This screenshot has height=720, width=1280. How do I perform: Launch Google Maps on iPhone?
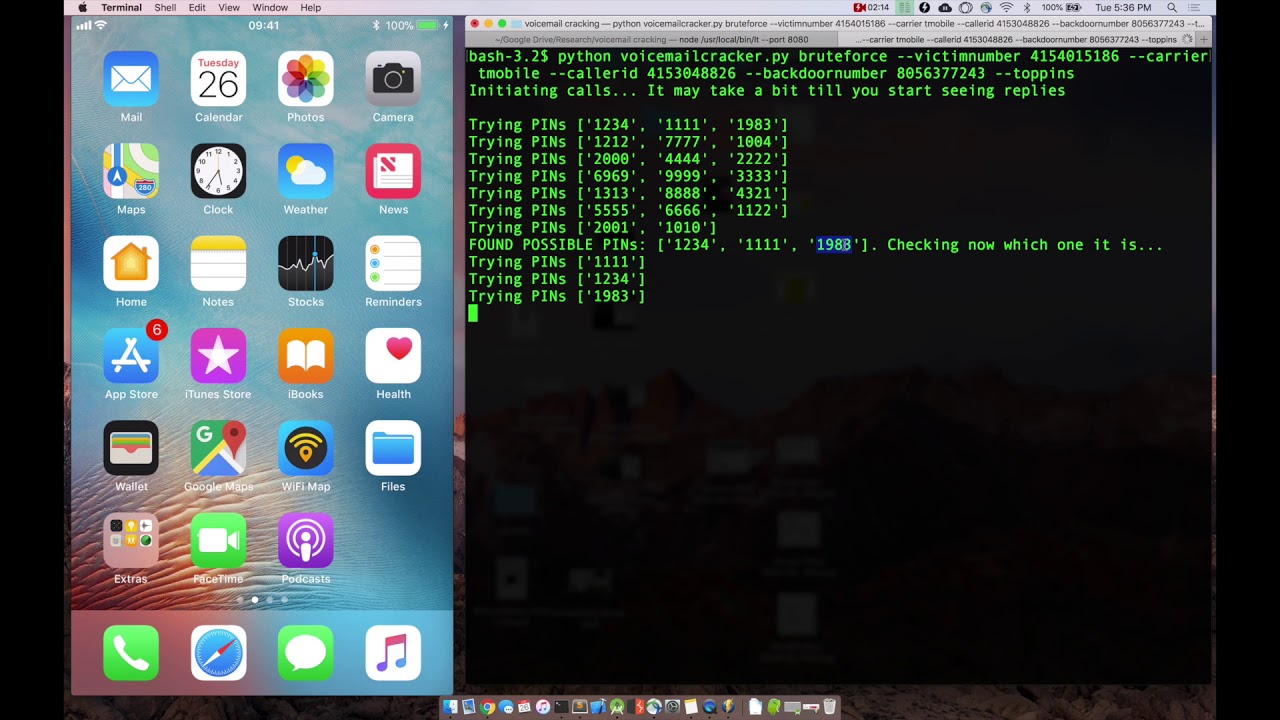click(218, 449)
